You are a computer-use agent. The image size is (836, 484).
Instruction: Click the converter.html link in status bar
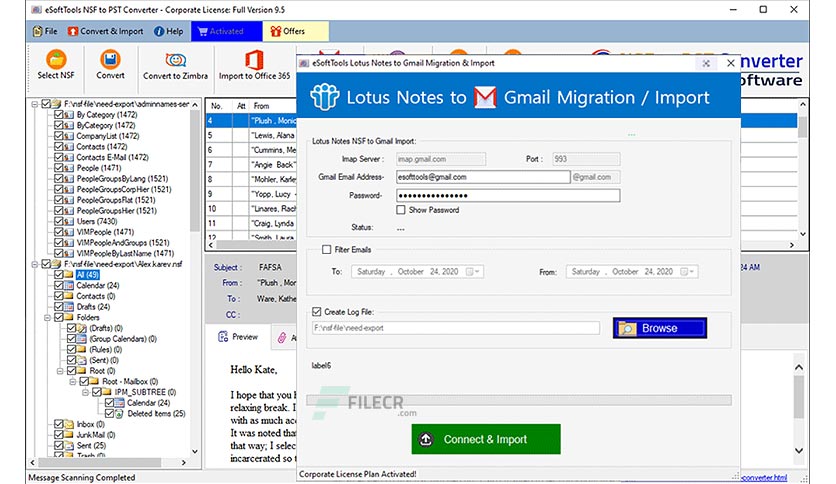tap(764, 478)
